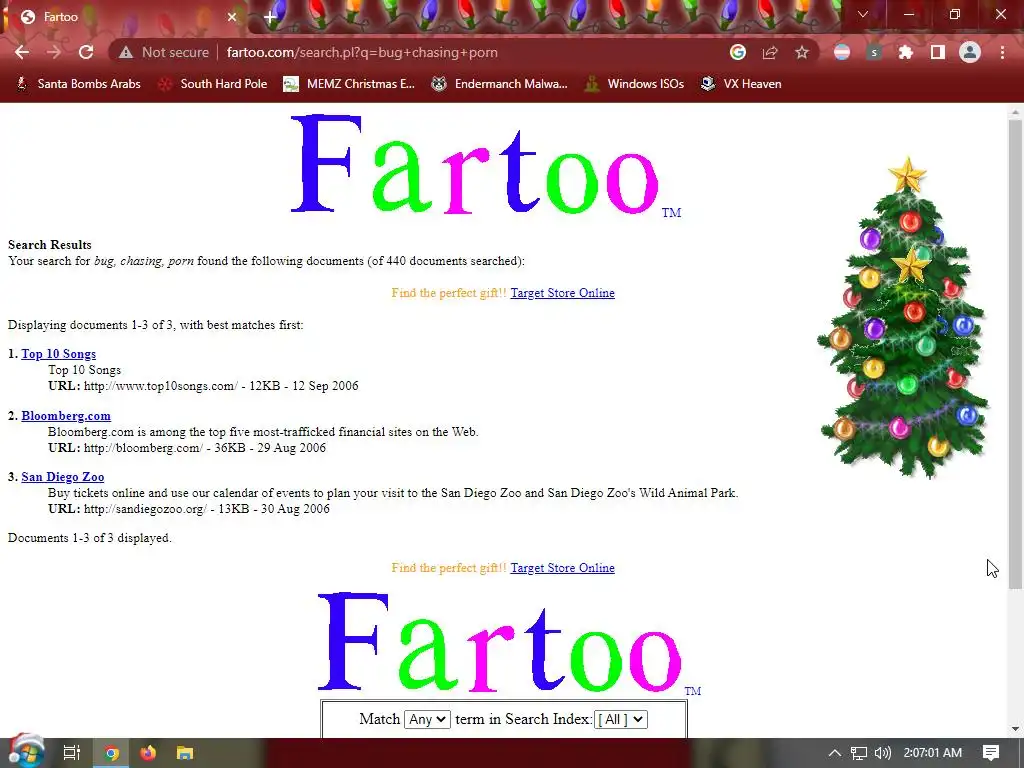
Task: Open Chrome three-dot menu
Action: [1002, 52]
